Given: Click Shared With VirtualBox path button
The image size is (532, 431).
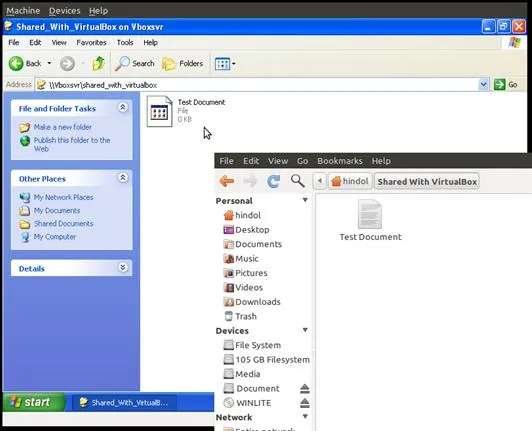Looking at the screenshot, I should pos(427,182).
